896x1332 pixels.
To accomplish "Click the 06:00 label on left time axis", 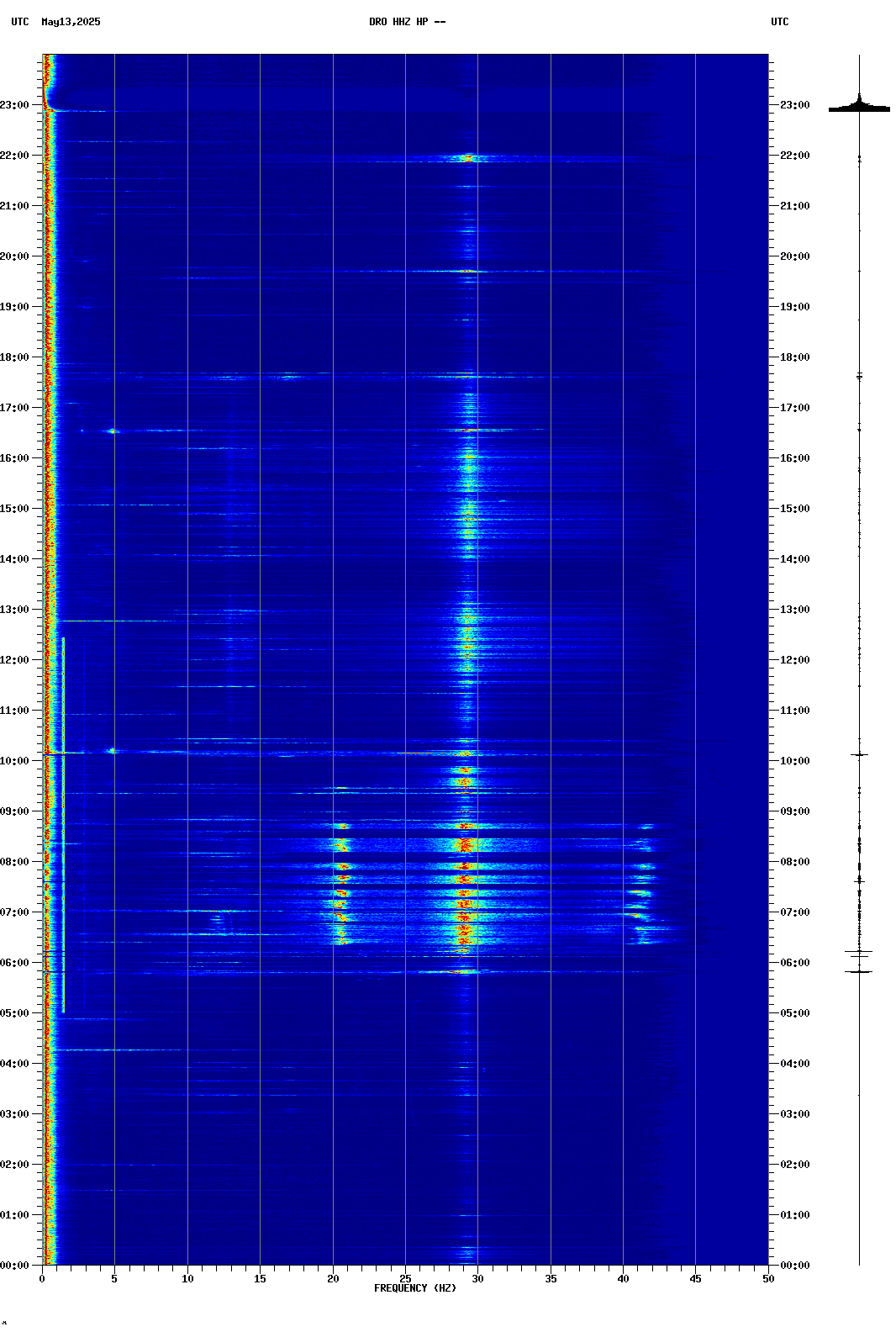I will (x=14, y=963).
